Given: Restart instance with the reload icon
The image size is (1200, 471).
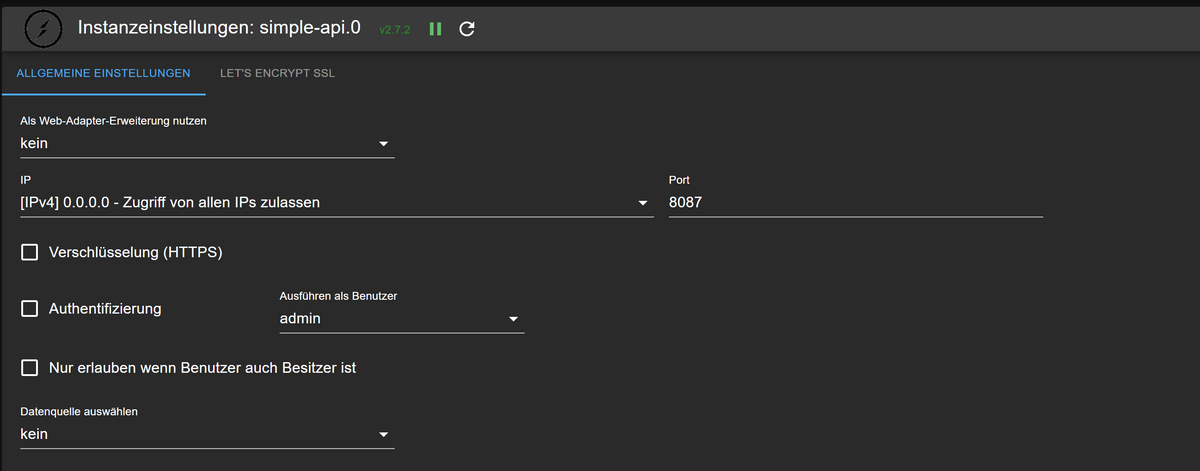Looking at the screenshot, I should pos(466,29).
